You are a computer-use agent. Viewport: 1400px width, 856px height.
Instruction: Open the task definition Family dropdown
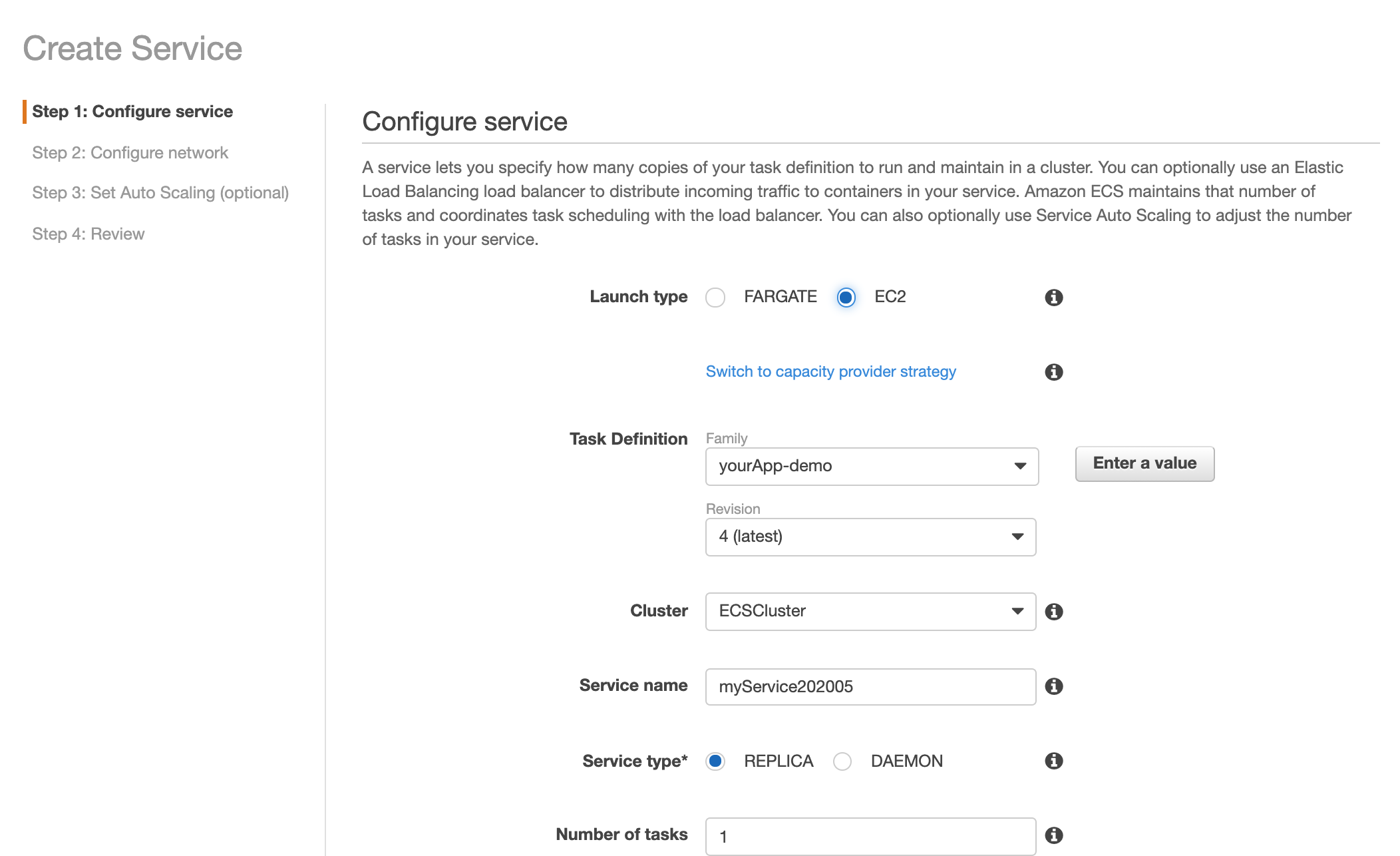click(x=871, y=467)
